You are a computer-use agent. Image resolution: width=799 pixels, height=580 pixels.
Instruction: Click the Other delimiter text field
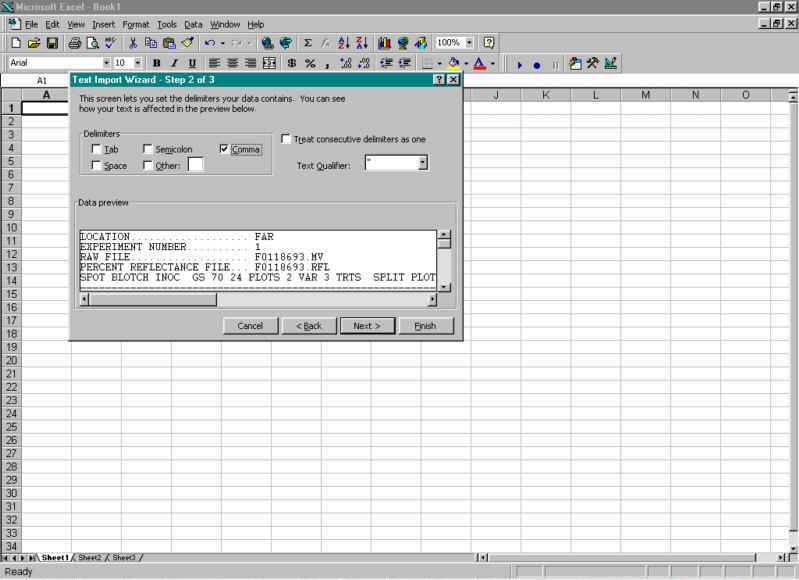196,165
